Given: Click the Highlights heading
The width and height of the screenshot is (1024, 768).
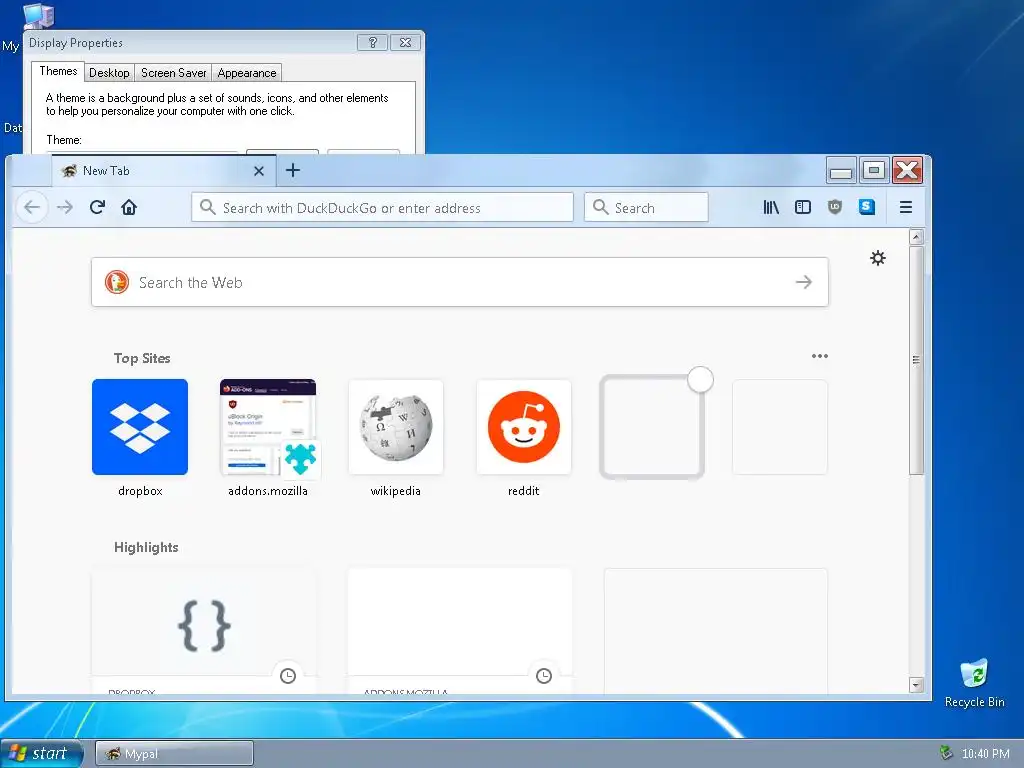Looking at the screenshot, I should 146,547.
